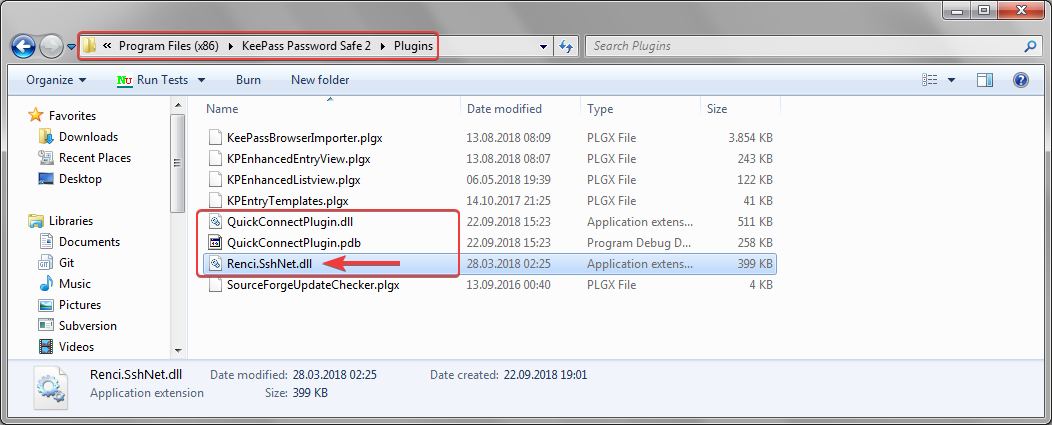
Task: Click Burn in the toolbar
Action: [248, 80]
